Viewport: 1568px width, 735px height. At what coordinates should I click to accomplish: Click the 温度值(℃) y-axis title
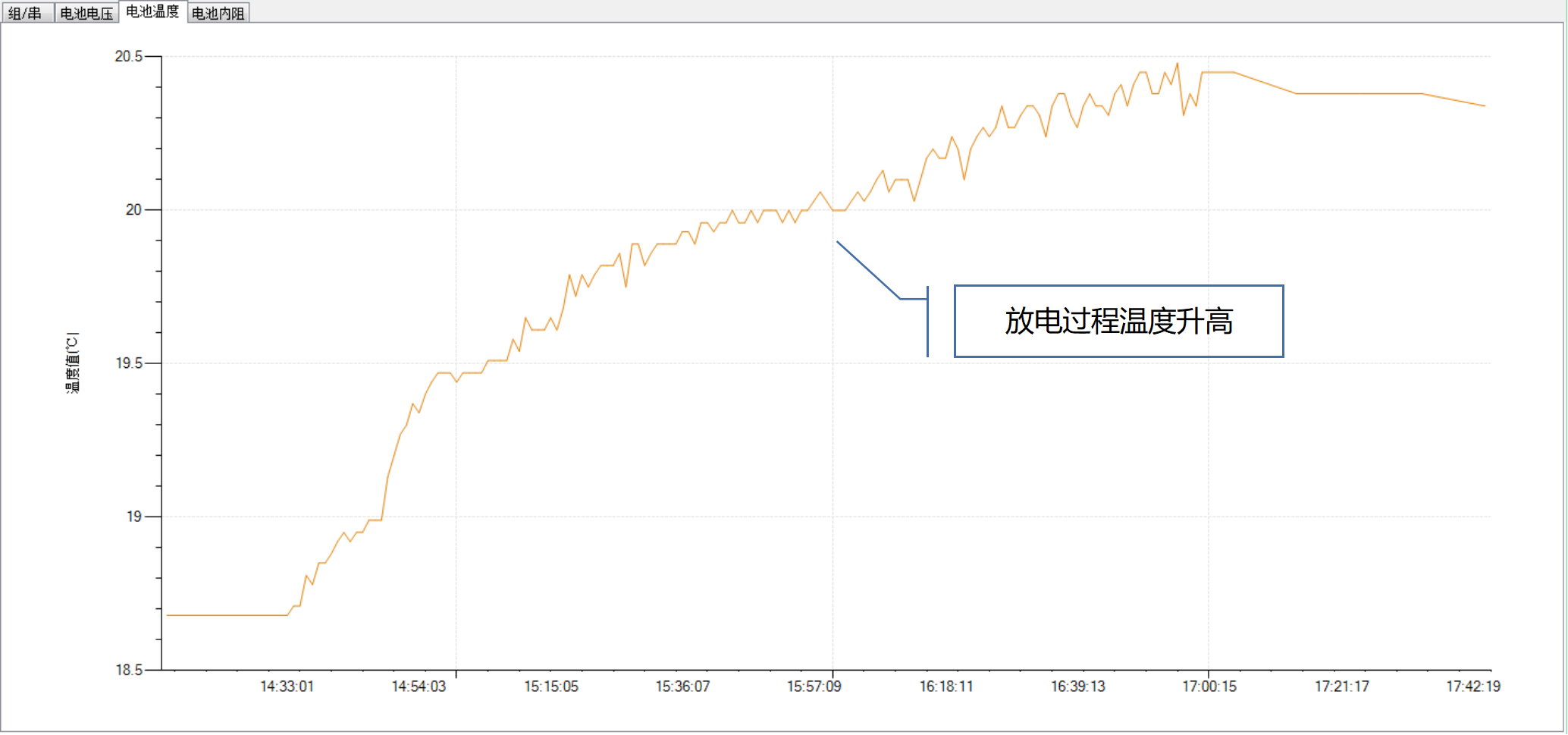click(73, 363)
